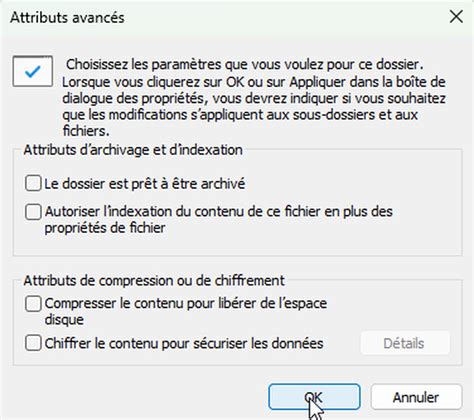Click the 'Attributs de compression ou de chiffrement' heading
The width and height of the screenshot is (474, 420).
154,281
